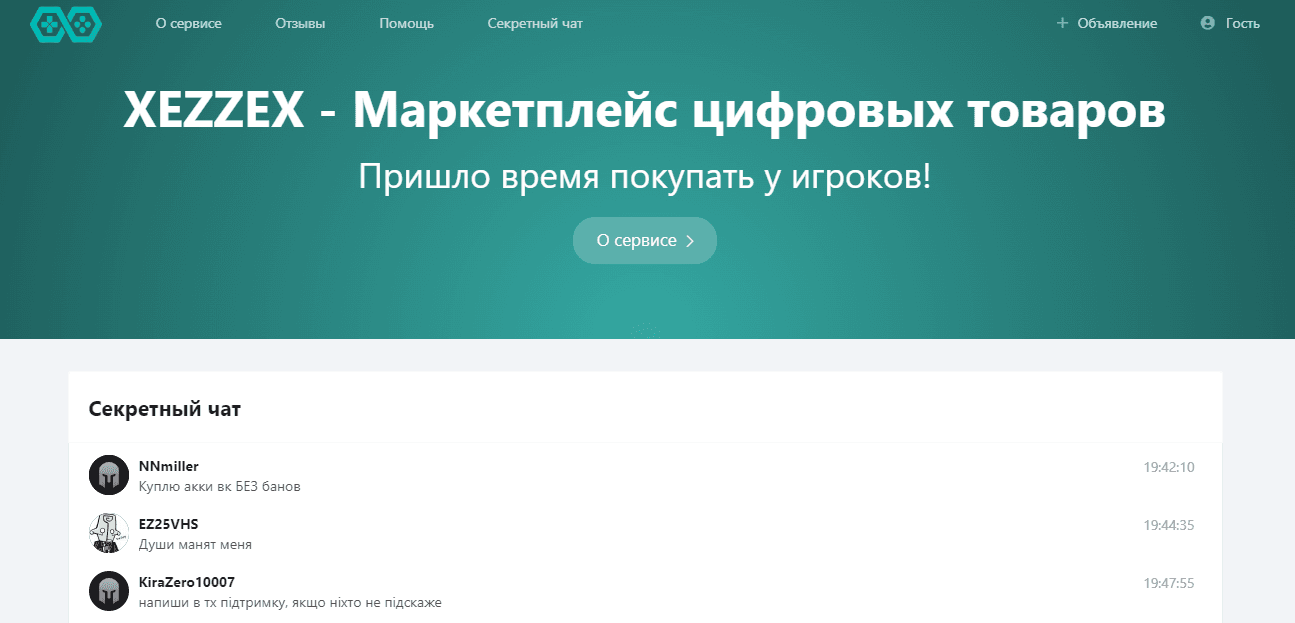Open the О сервисе navigation item
The height and width of the screenshot is (623, 1295).
click(188, 24)
